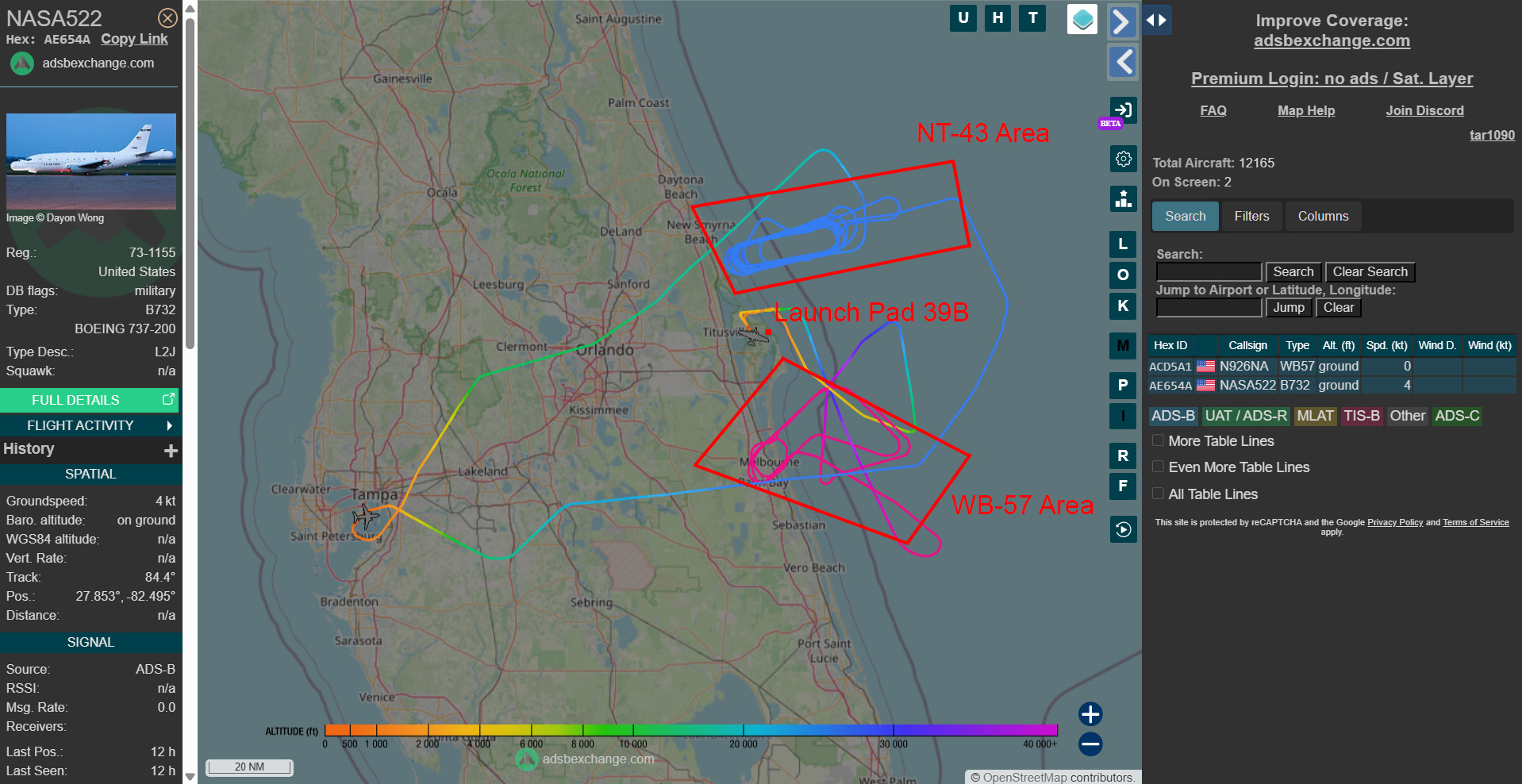Screen dimensions: 1522x784
Task: Click the login arrow icon with BETA tag
Action: (x=1123, y=110)
